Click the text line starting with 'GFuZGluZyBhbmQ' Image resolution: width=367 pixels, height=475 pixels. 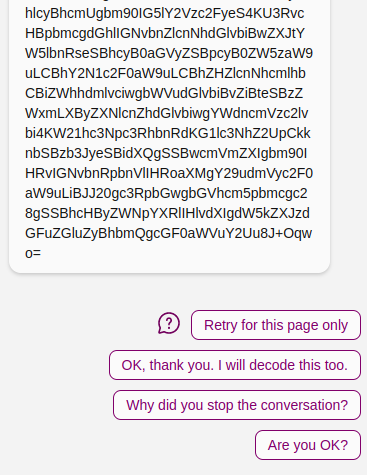169,233
